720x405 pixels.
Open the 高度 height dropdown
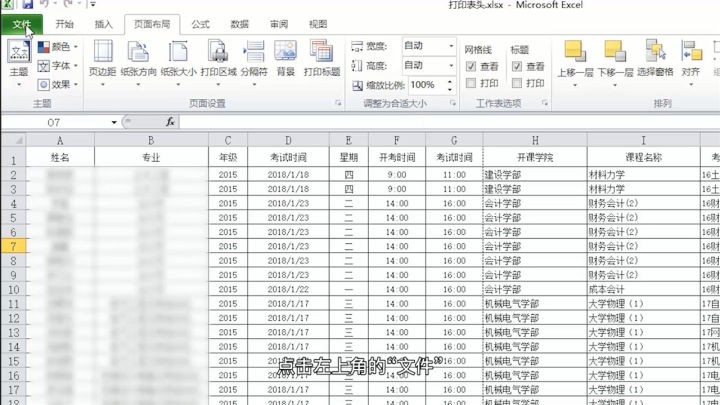coord(451,66)
